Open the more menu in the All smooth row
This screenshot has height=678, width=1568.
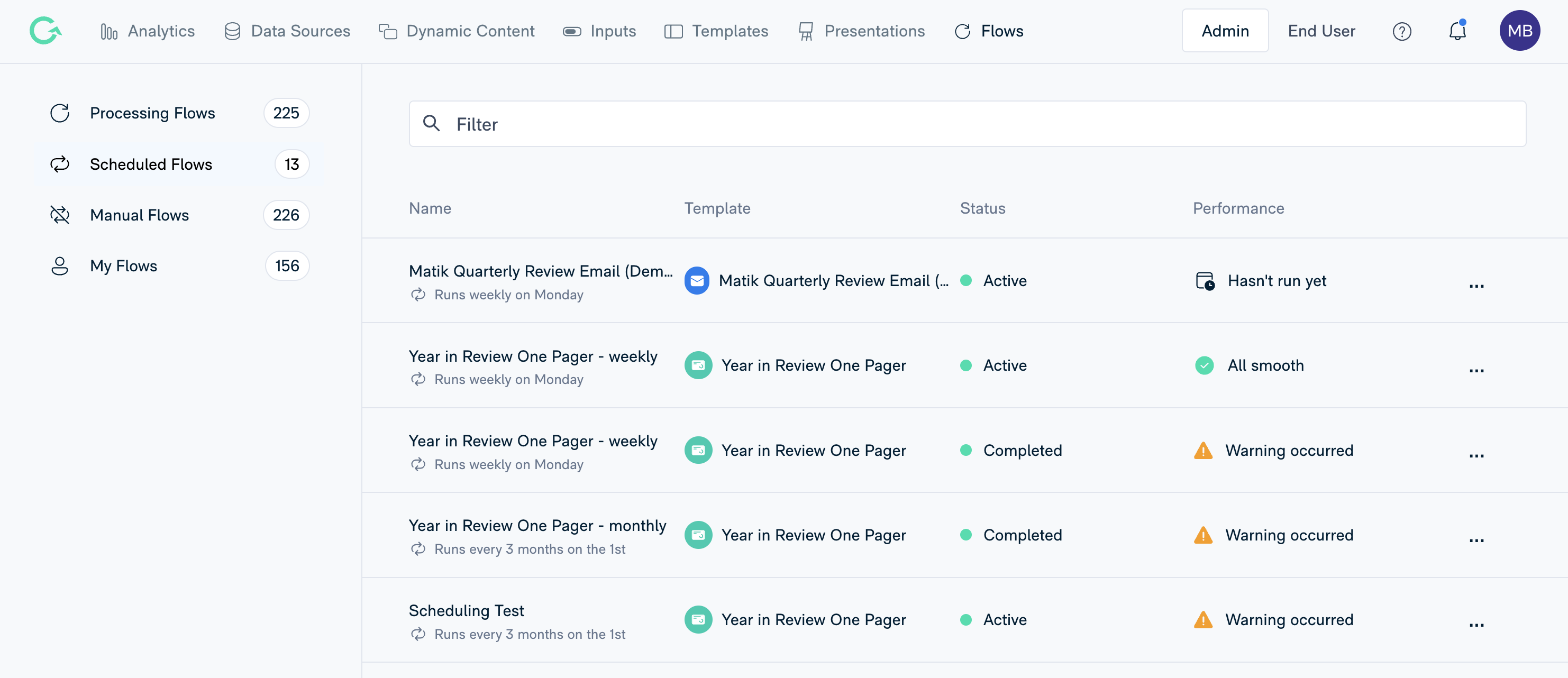click(1476, 370)
